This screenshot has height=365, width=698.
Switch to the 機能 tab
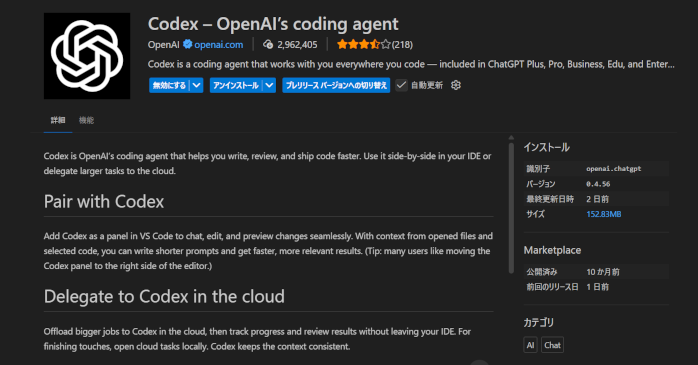click(x=86, y=120)
